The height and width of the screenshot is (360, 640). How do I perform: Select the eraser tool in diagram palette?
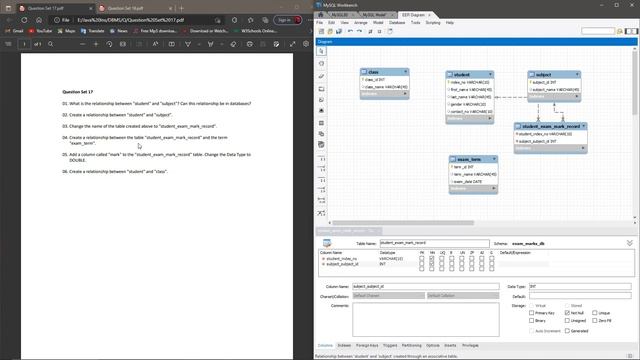322,76
